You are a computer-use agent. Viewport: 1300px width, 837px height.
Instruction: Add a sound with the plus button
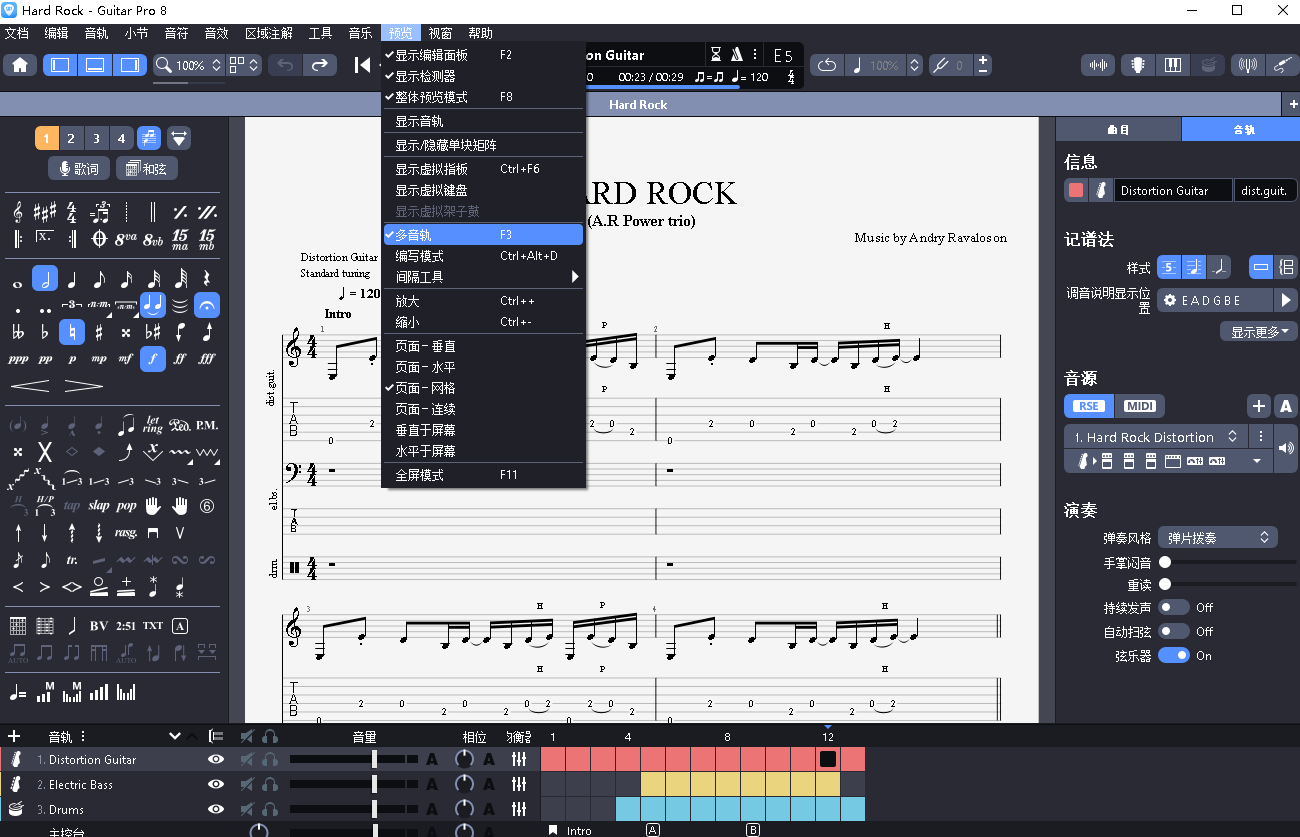point(1258,406)
